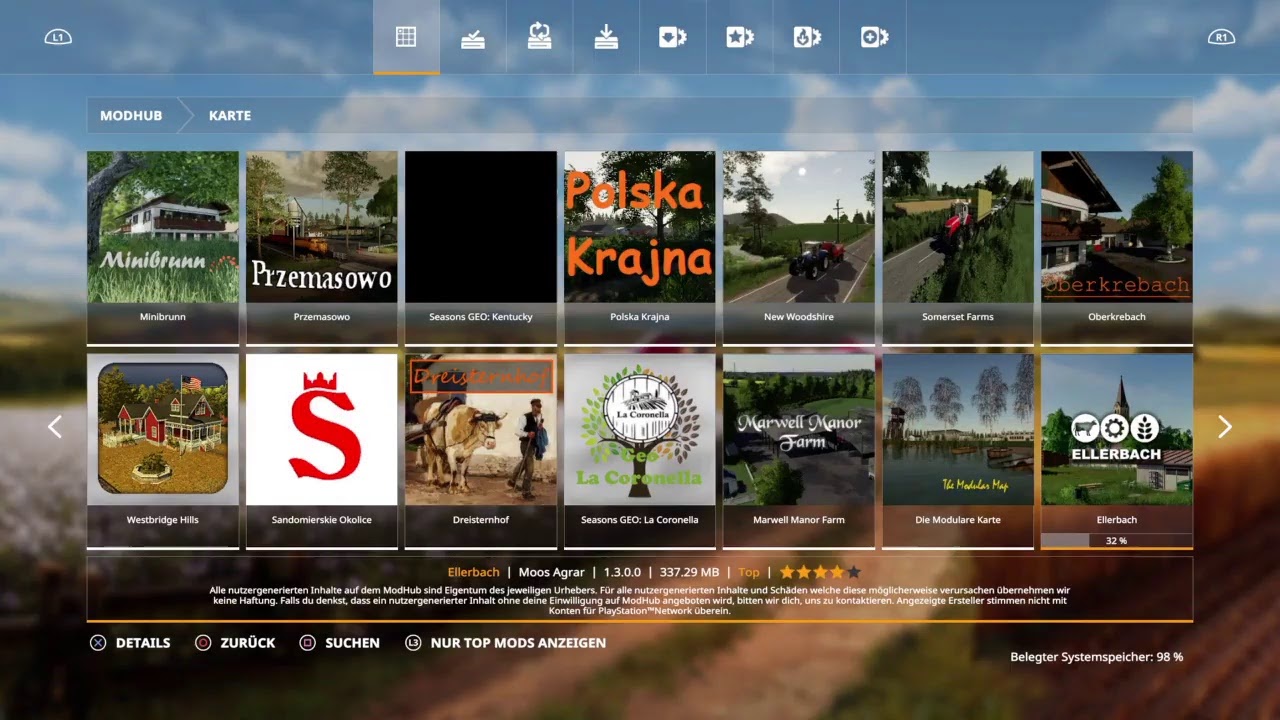Screen dimensions: 1280x720
Task: Select the Somerset Farms map thumbnail
Action: [958, 227]
